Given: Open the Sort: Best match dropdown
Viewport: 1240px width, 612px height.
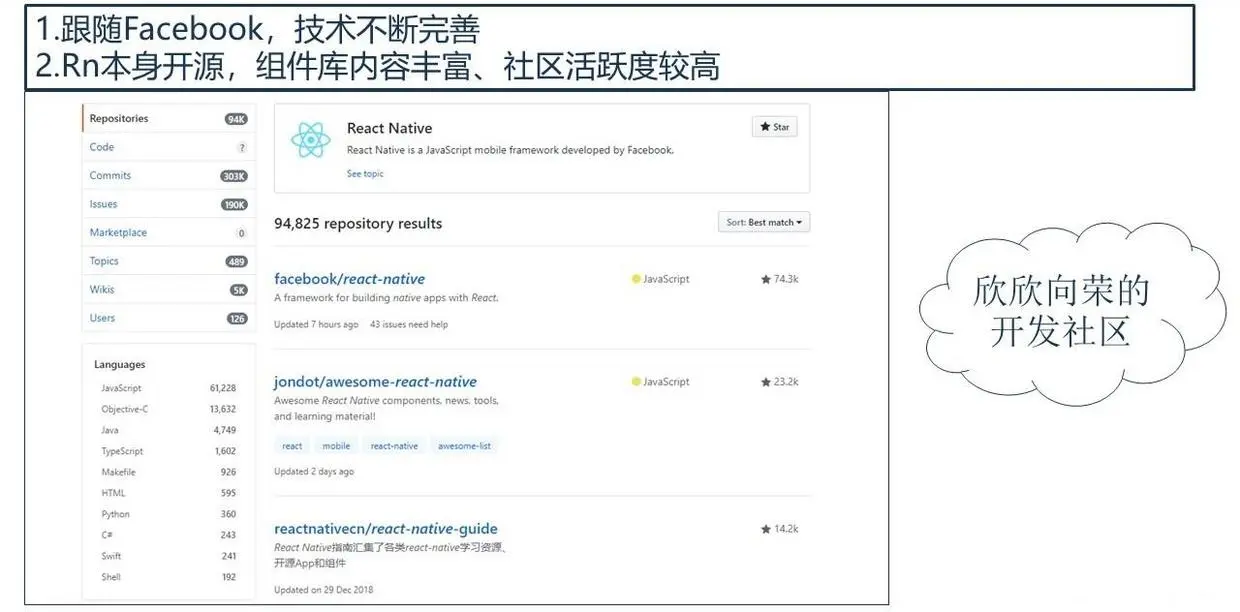Looking at the screenshot, I should [764, 222].
